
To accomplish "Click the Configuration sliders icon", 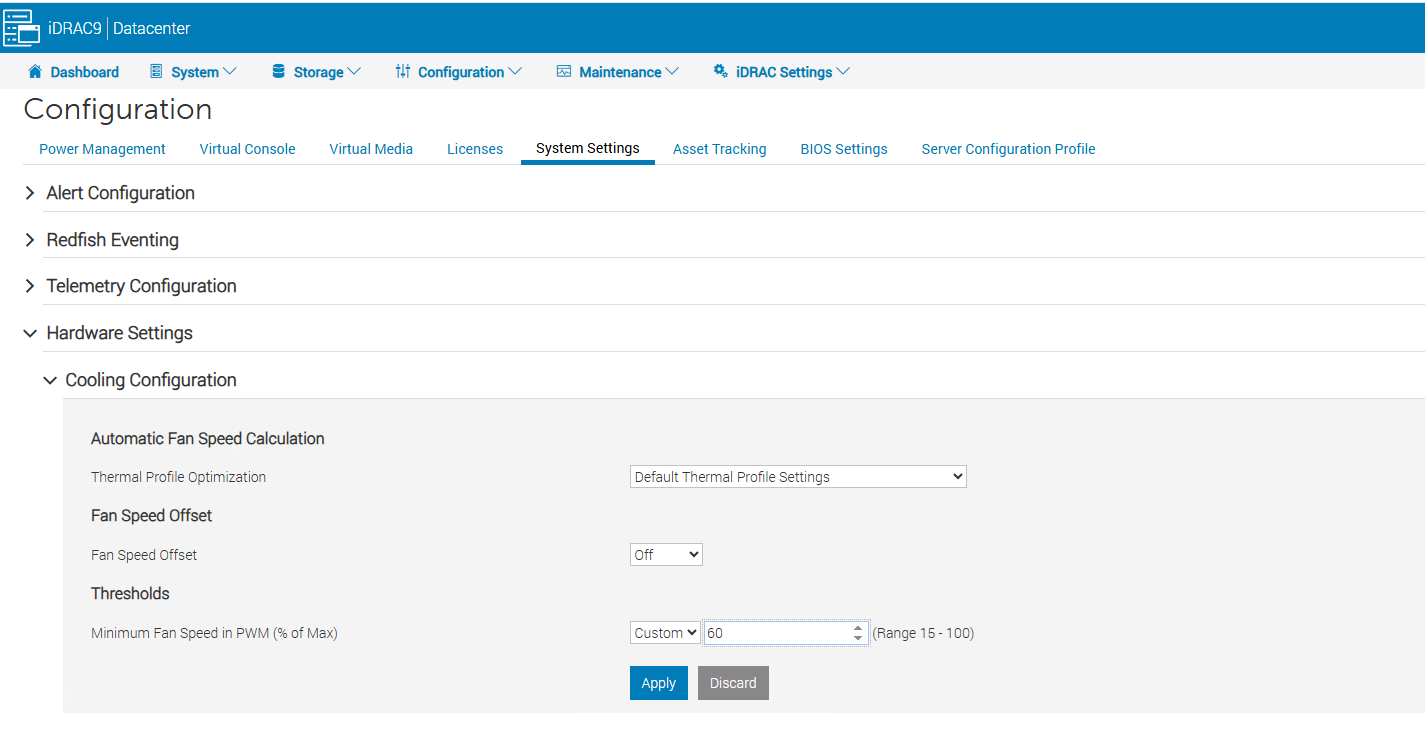I will (403, 72).
